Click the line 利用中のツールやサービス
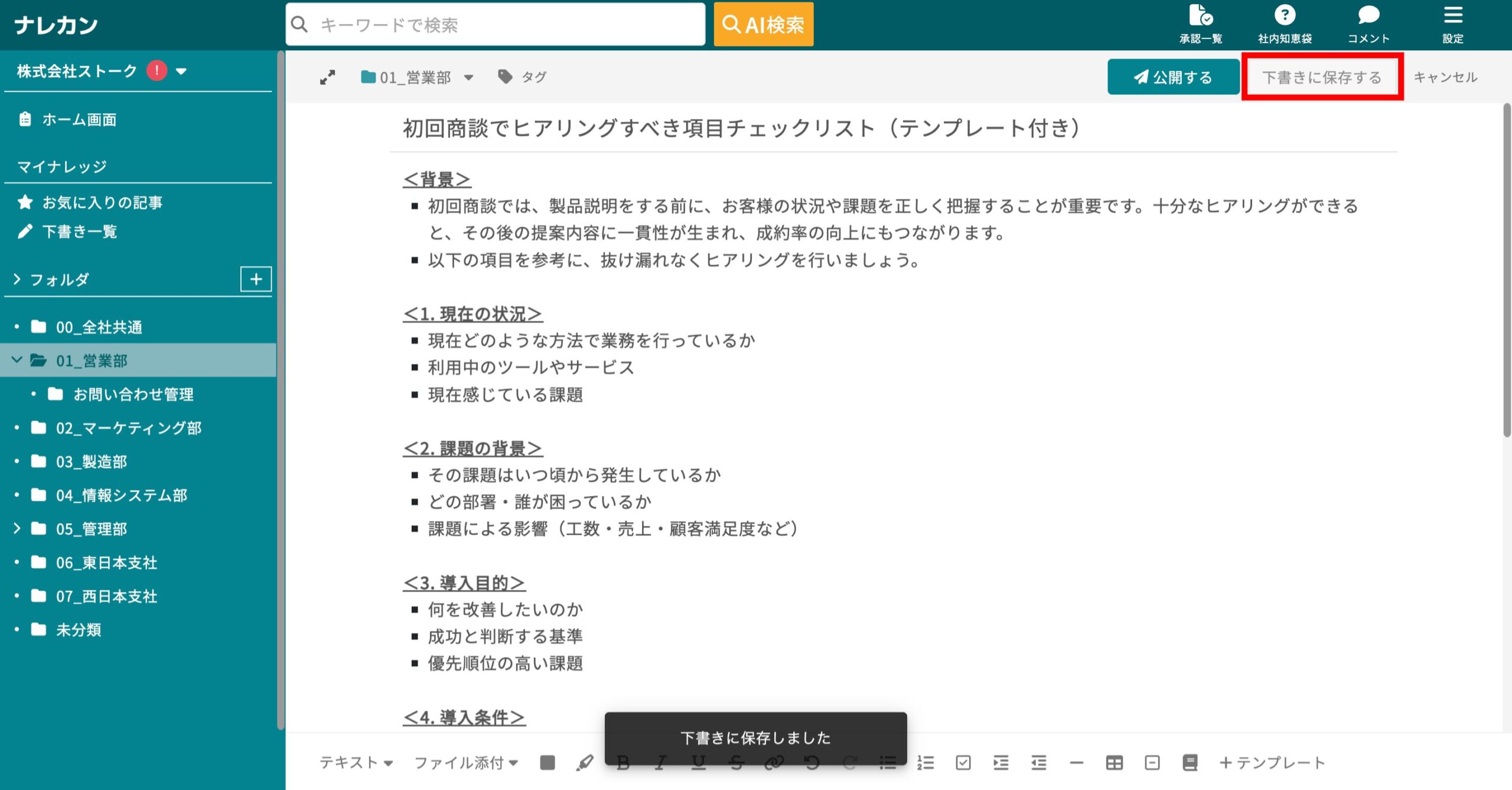The image size is (1512, 790). pyautogui.click(x=531, y=367)
